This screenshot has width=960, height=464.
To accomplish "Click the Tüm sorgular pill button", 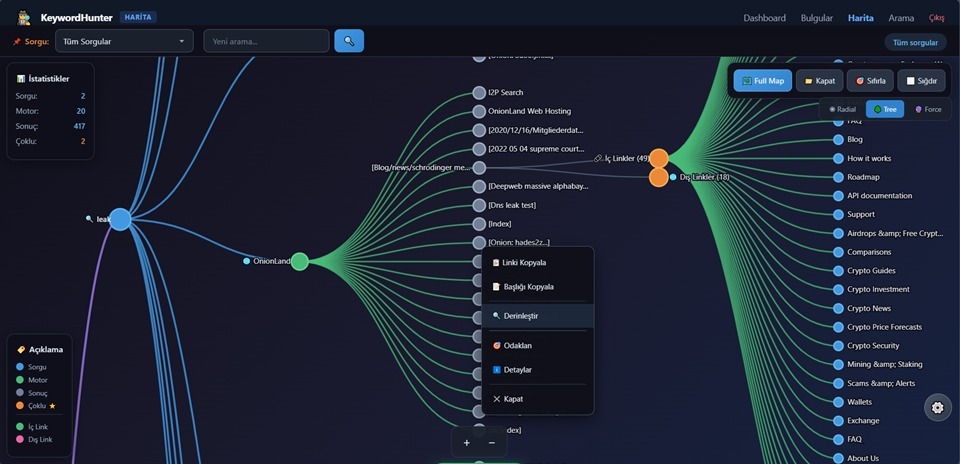I will click(915, 42).
